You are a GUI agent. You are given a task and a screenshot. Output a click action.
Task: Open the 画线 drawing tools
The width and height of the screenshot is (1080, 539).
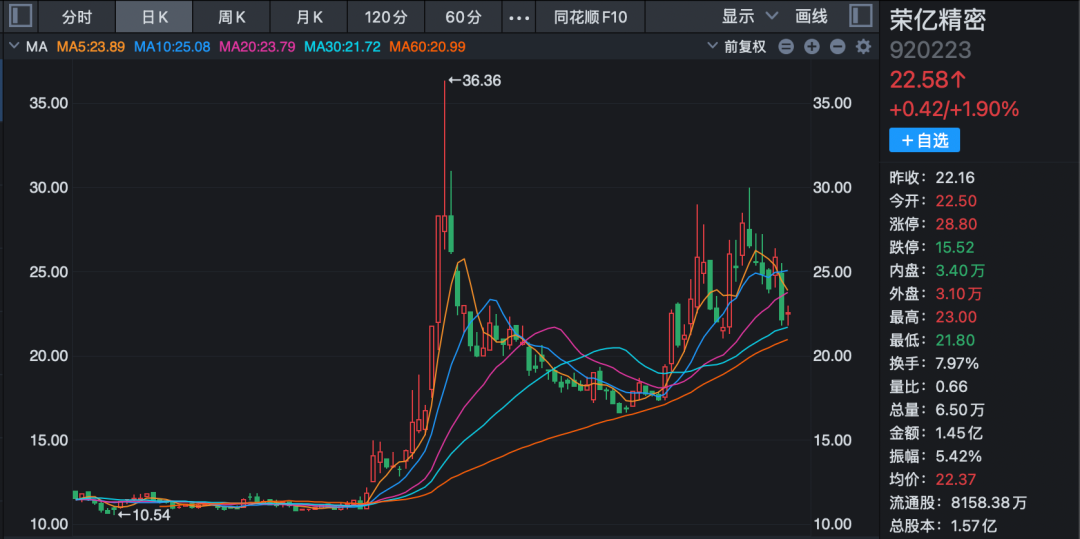(811, 17)
